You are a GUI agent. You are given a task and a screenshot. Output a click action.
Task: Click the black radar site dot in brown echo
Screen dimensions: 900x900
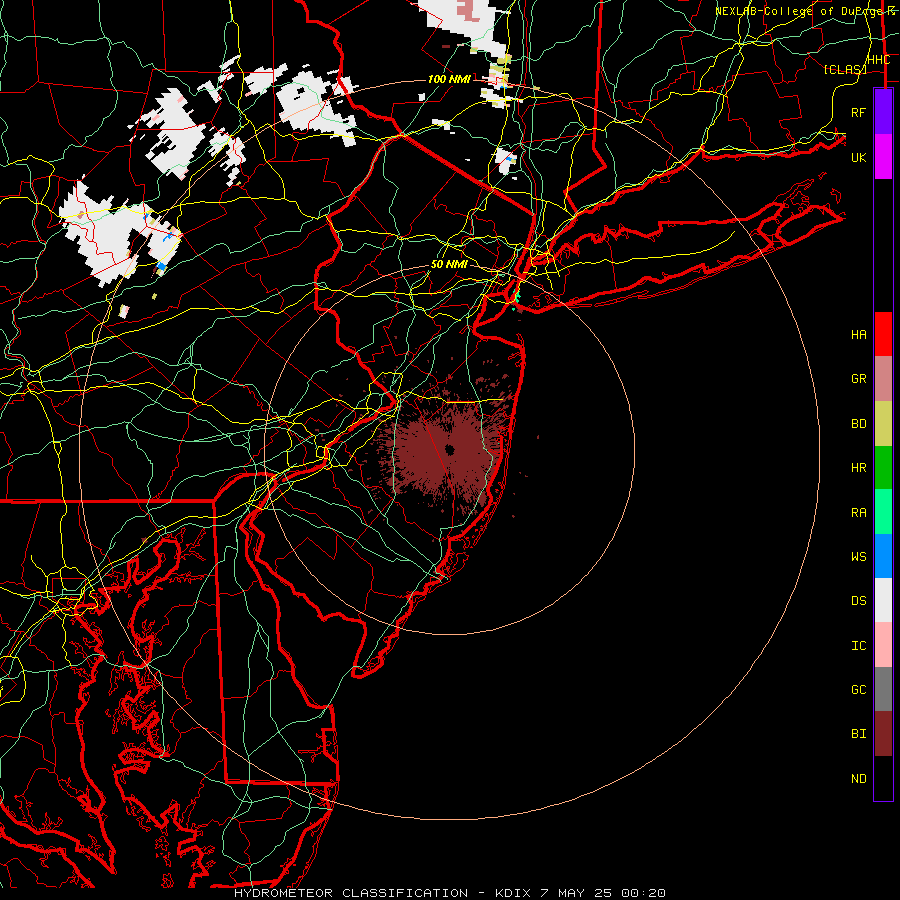click(449, 450)
